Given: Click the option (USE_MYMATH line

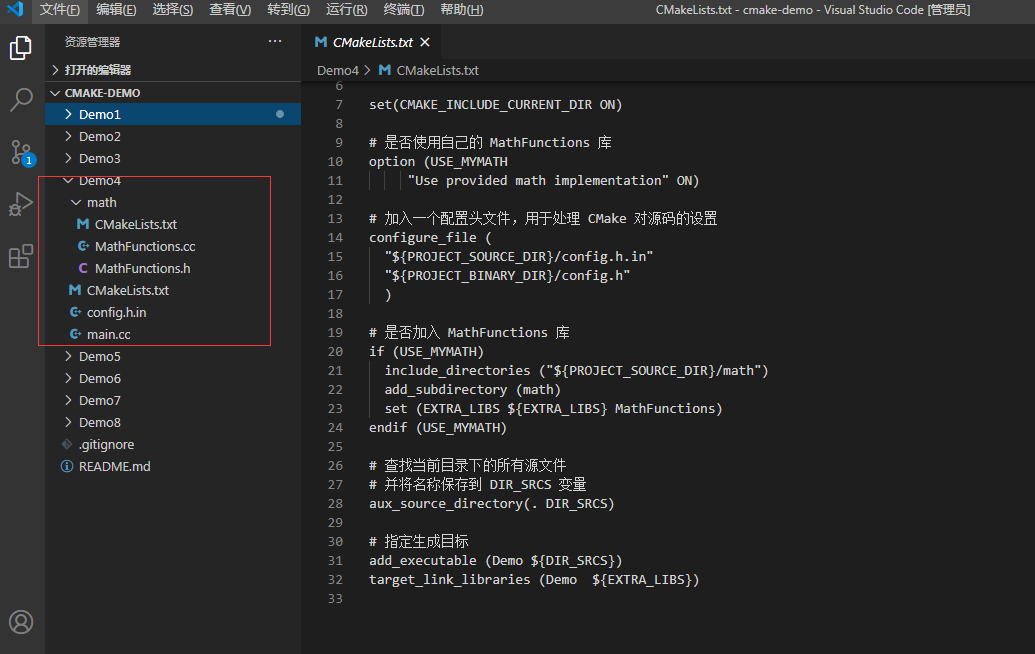Looking at the screenshot, I should coord(438,162).
